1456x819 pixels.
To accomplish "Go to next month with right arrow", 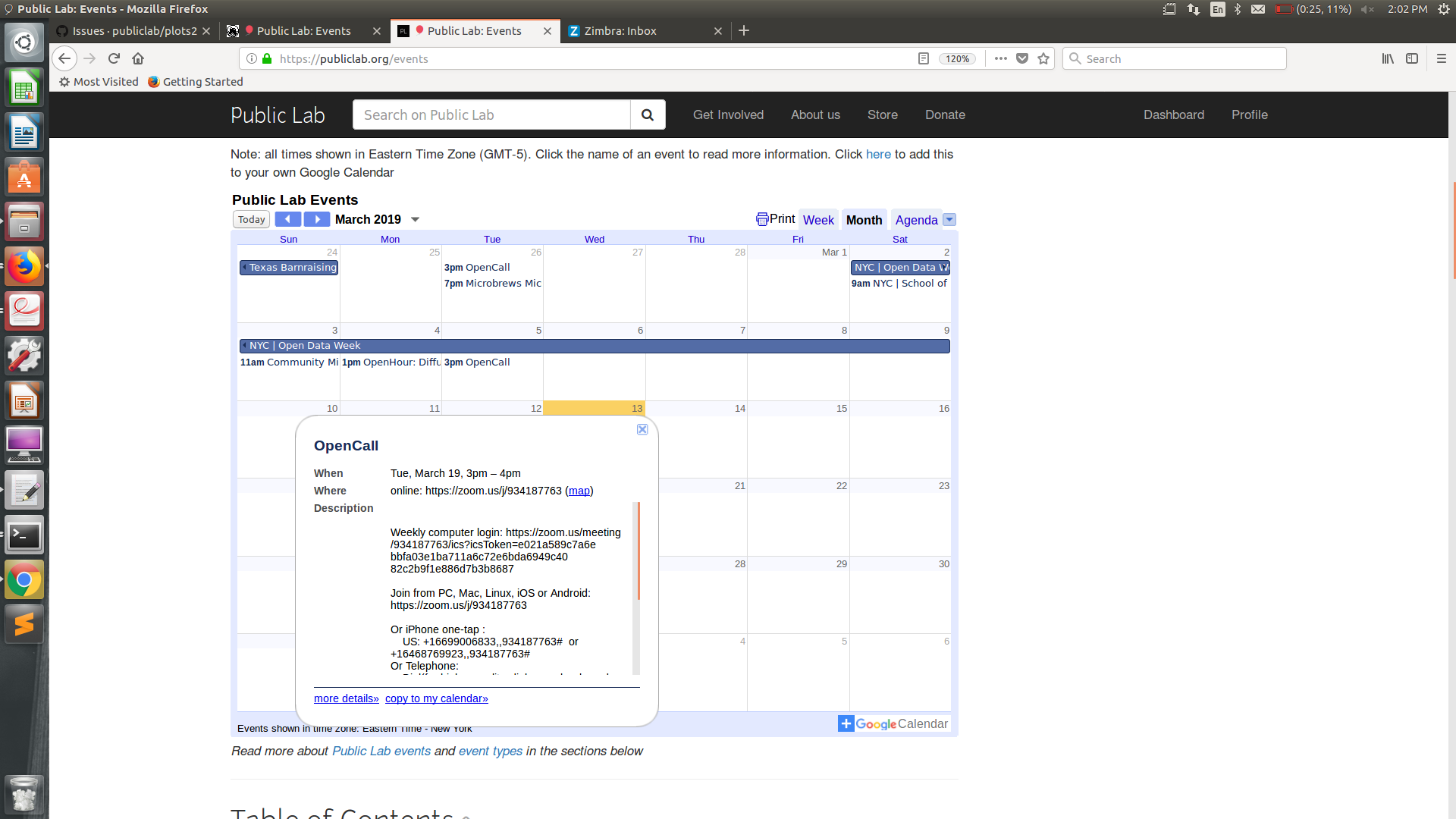I will (x=317, y=219).
